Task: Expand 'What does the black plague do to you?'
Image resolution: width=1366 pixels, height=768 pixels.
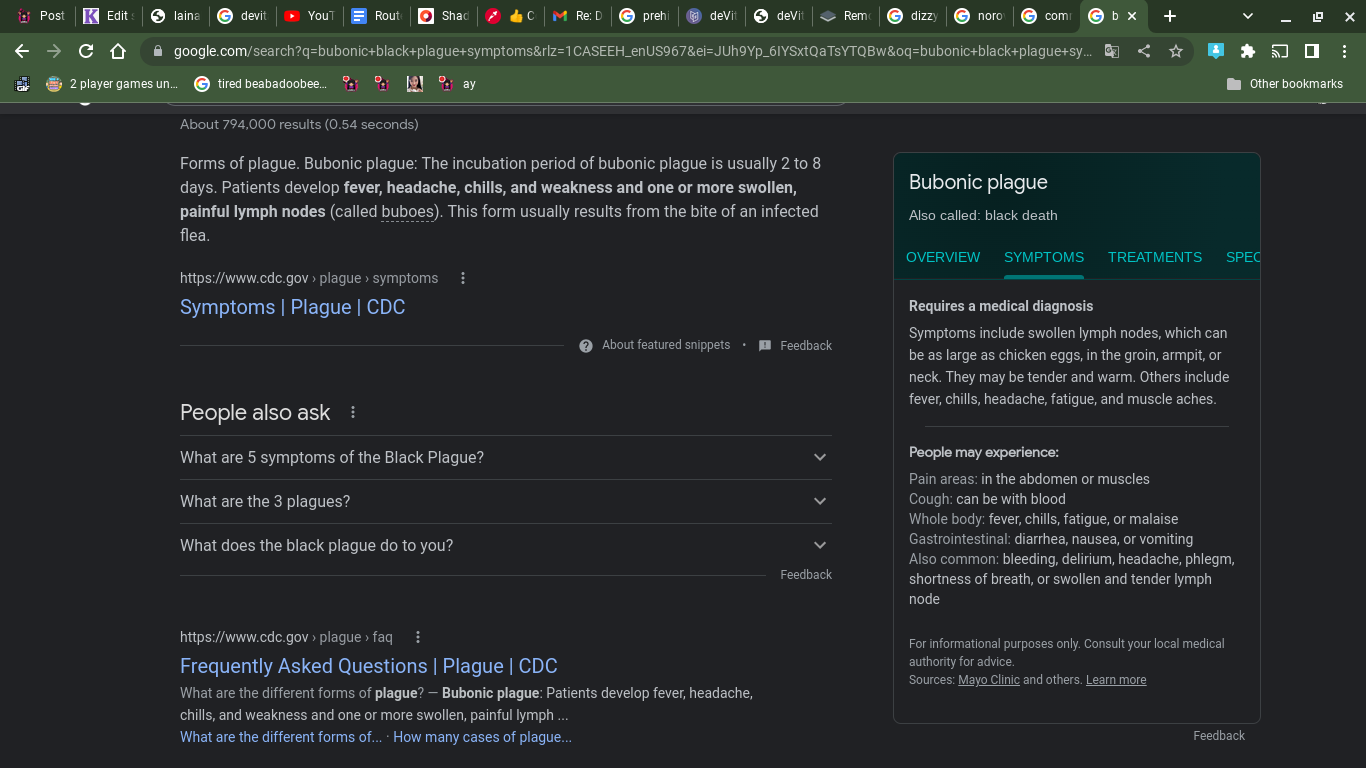Action: (x=506, y=545)
